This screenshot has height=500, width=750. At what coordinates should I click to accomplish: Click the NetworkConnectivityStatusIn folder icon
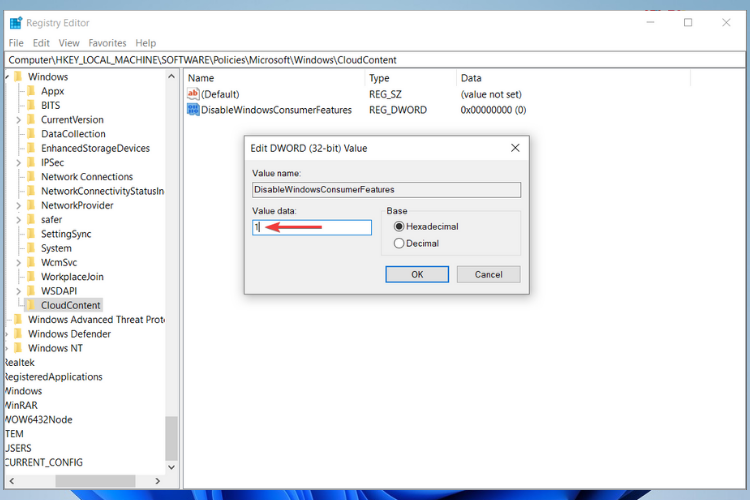coord(31,191)
